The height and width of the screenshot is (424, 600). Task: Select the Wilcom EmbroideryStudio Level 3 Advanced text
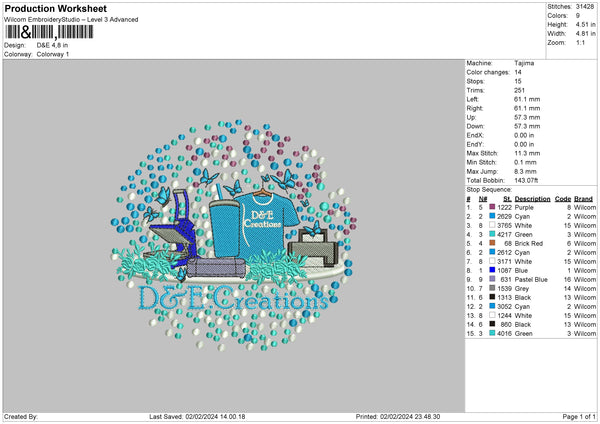coord(71,20)
